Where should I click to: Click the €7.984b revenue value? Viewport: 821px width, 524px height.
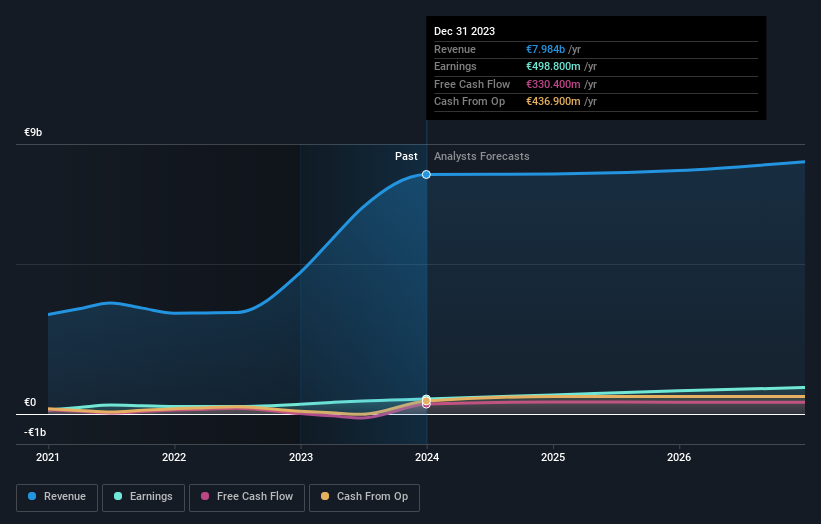pyautogui.click(x=546, y=49)
